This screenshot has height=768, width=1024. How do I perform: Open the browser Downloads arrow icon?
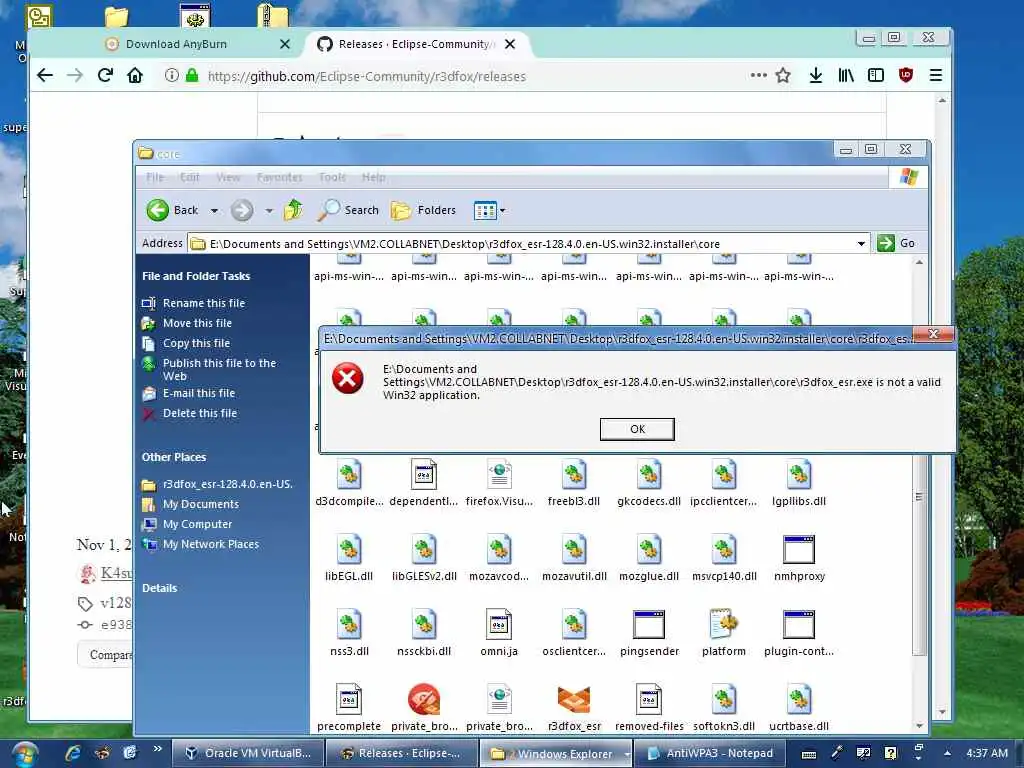pos(816,75)
